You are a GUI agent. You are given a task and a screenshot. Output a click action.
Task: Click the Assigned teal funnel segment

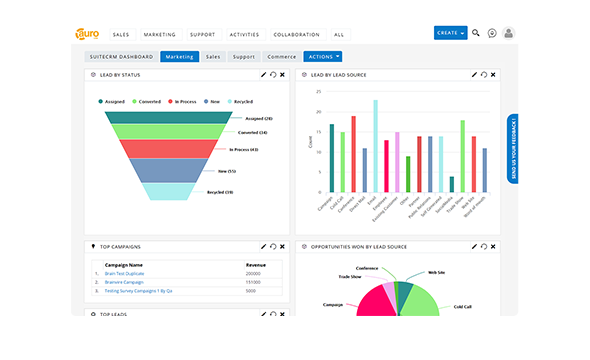(x=168, y=117)
